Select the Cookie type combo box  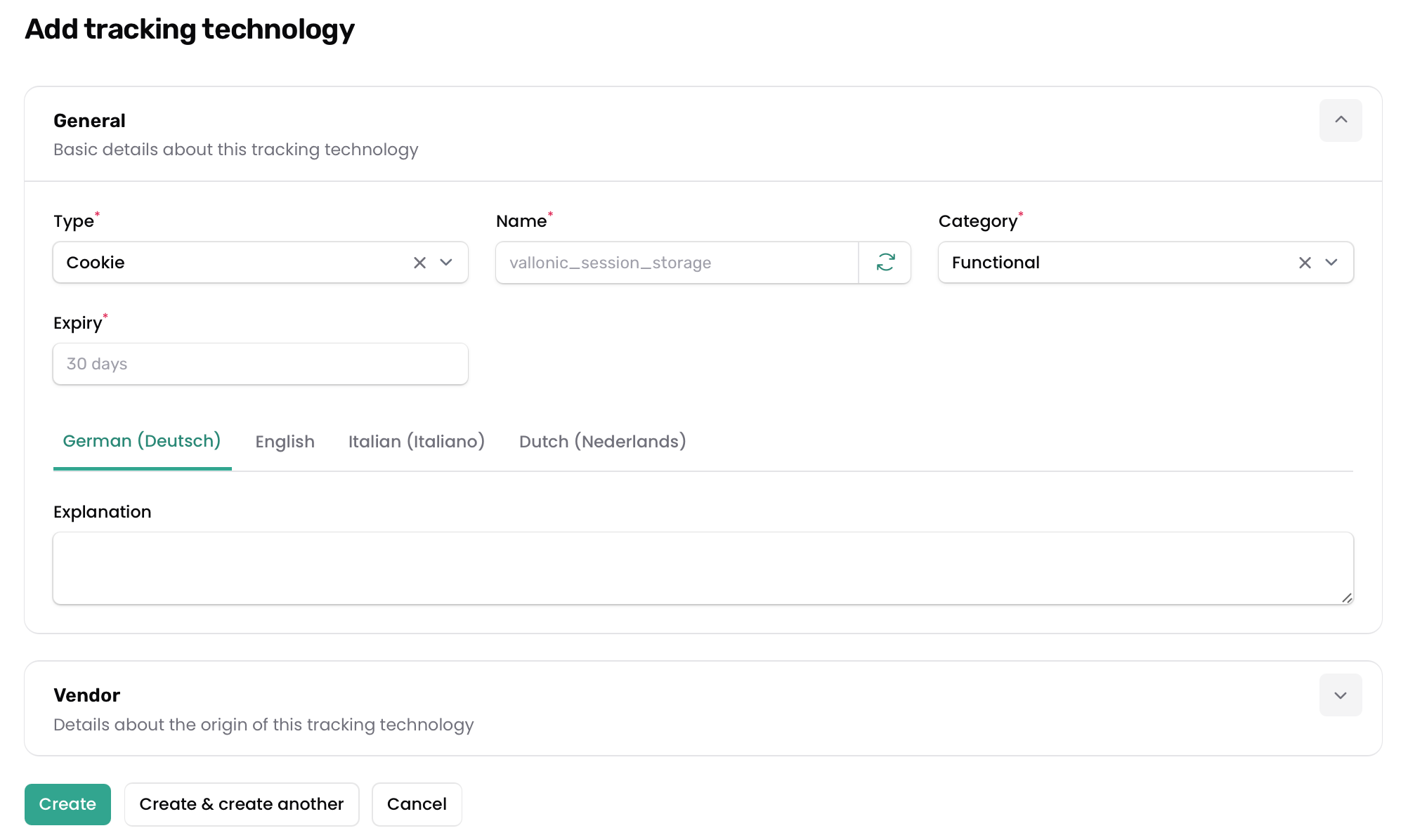tap(261, 263)
